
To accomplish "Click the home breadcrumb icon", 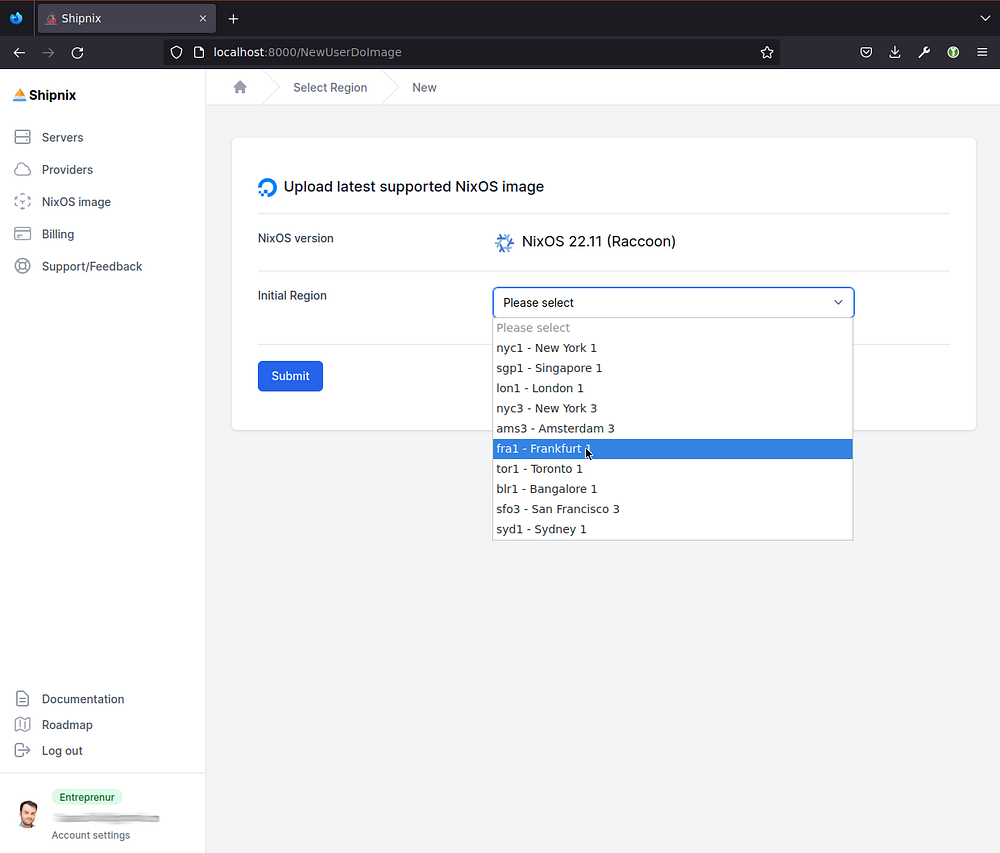I will (x=240, y=87).
